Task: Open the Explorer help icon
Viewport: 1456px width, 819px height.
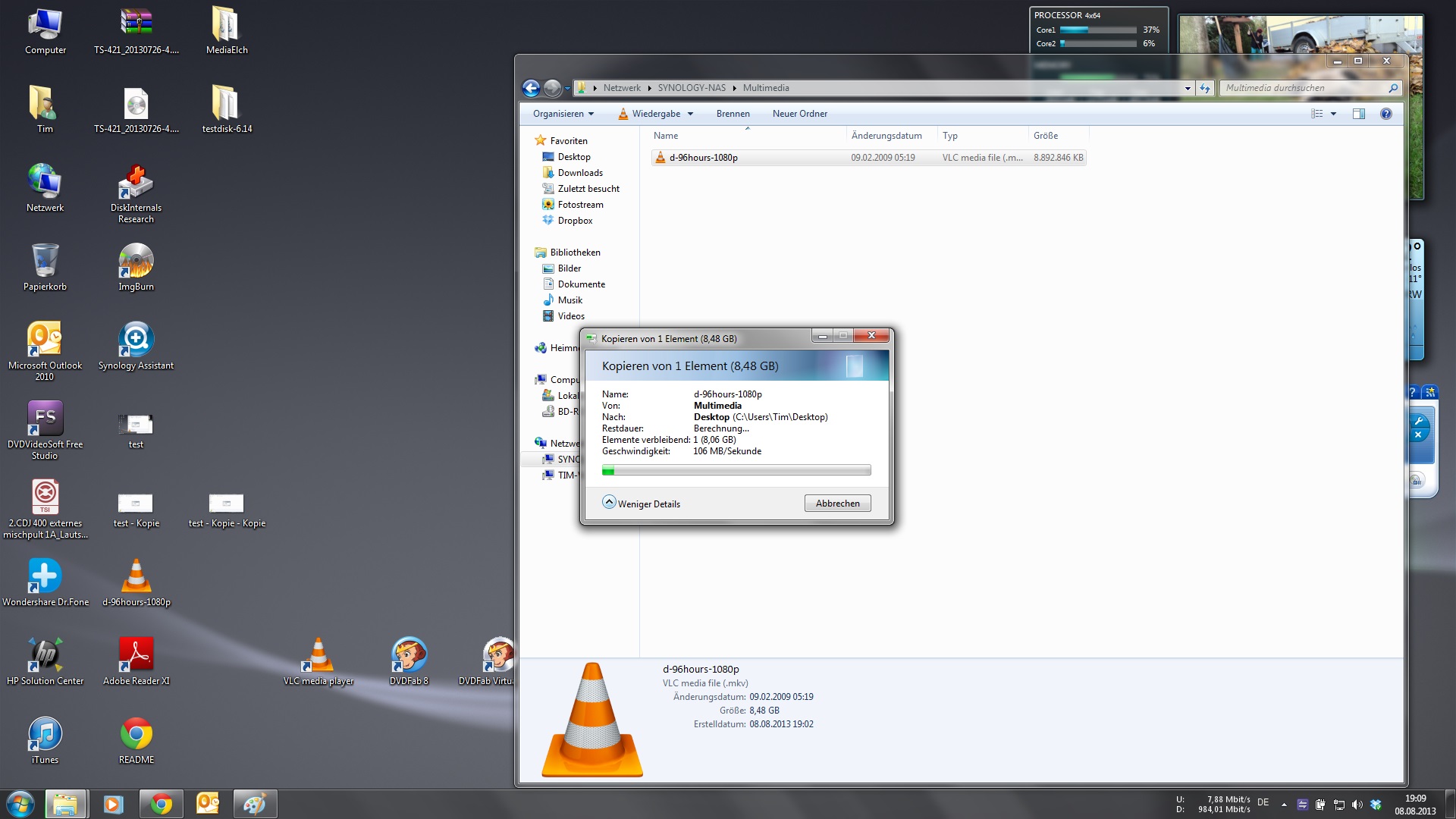Action: 1385,114
